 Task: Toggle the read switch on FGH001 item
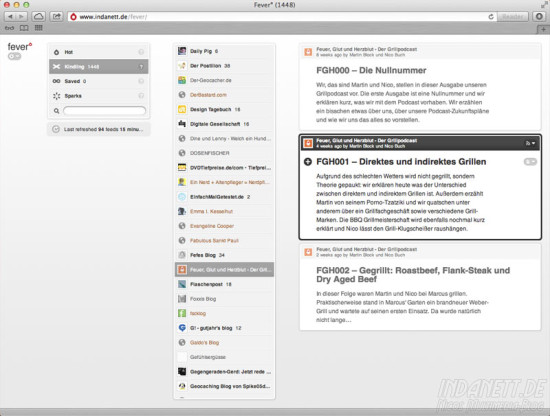coord(530,162)
